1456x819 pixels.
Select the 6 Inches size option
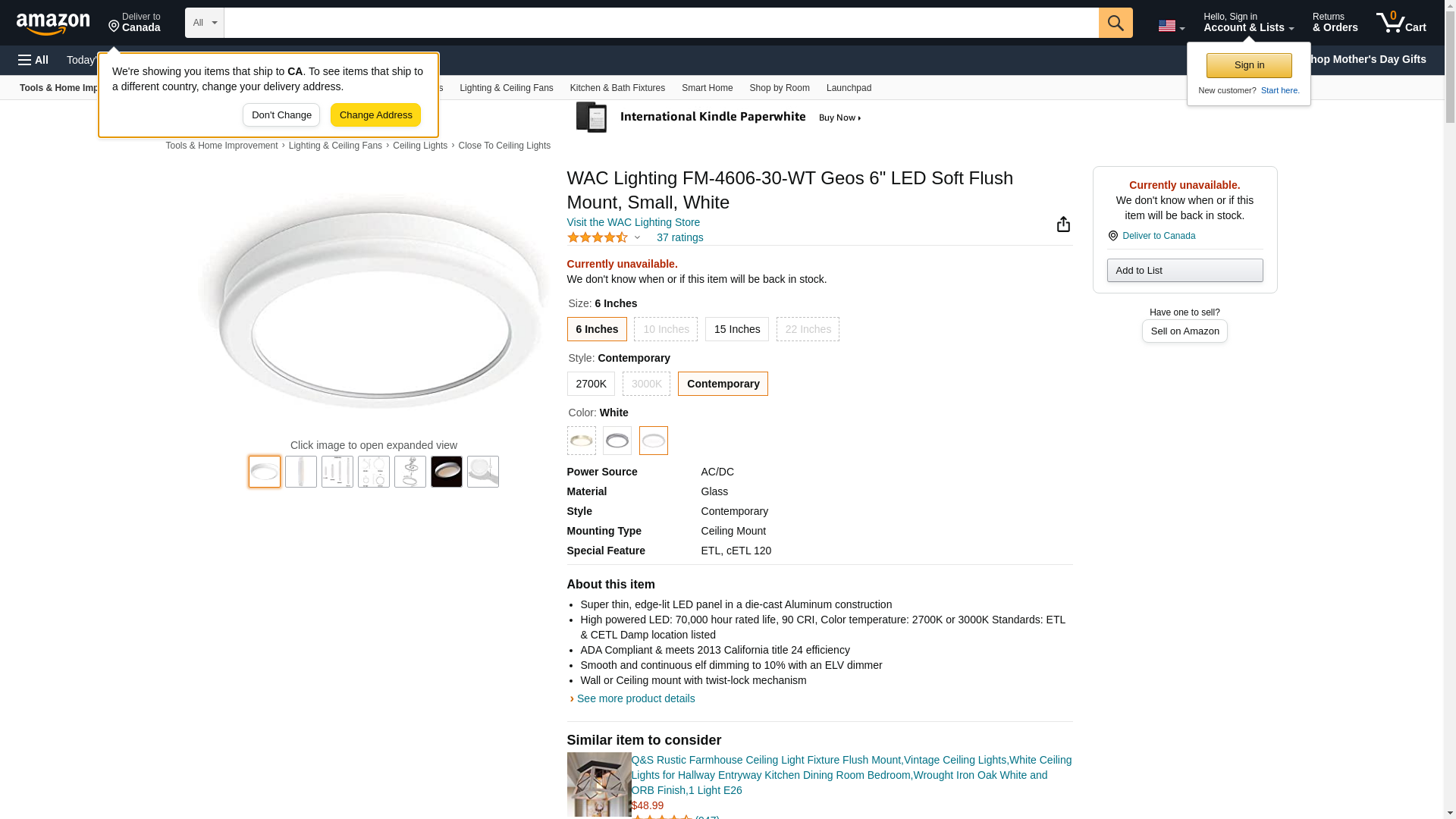tap(597, 329)
